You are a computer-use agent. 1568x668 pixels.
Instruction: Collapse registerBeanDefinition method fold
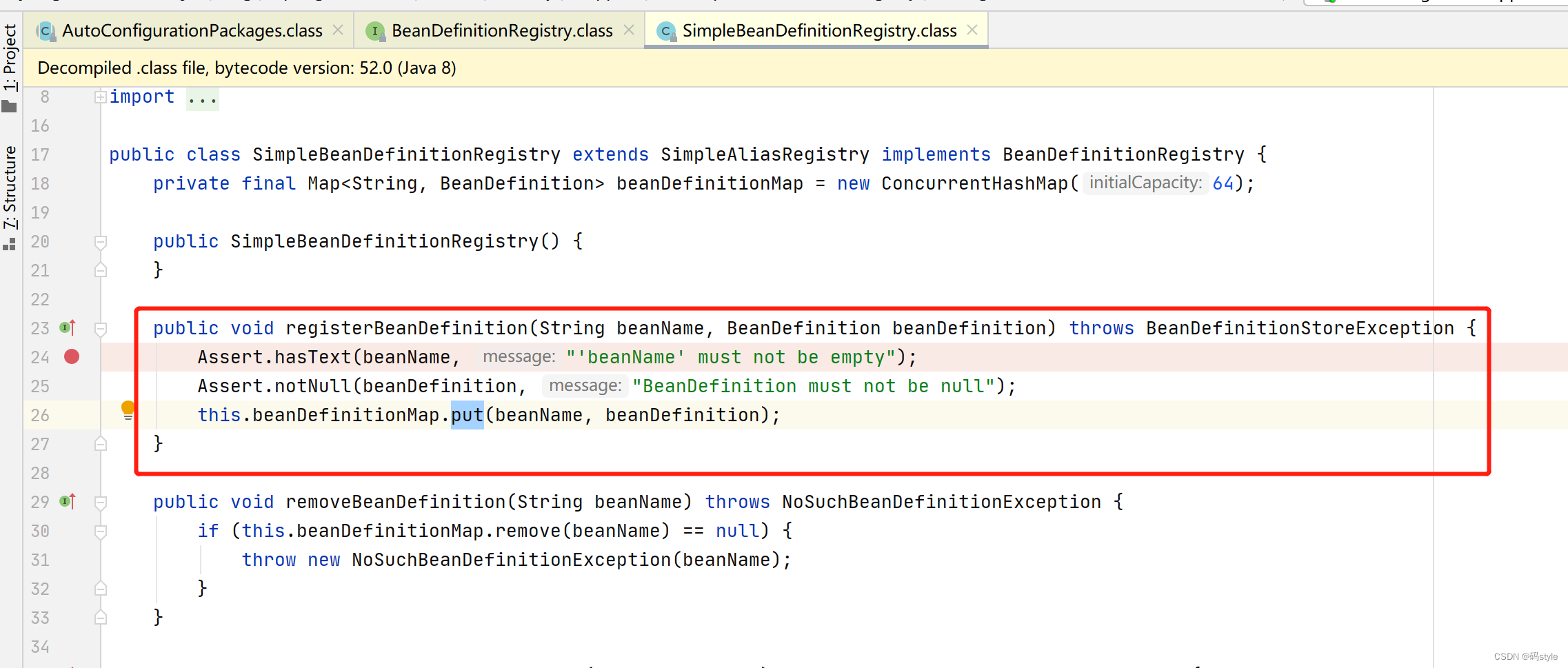tap(101, 329)
